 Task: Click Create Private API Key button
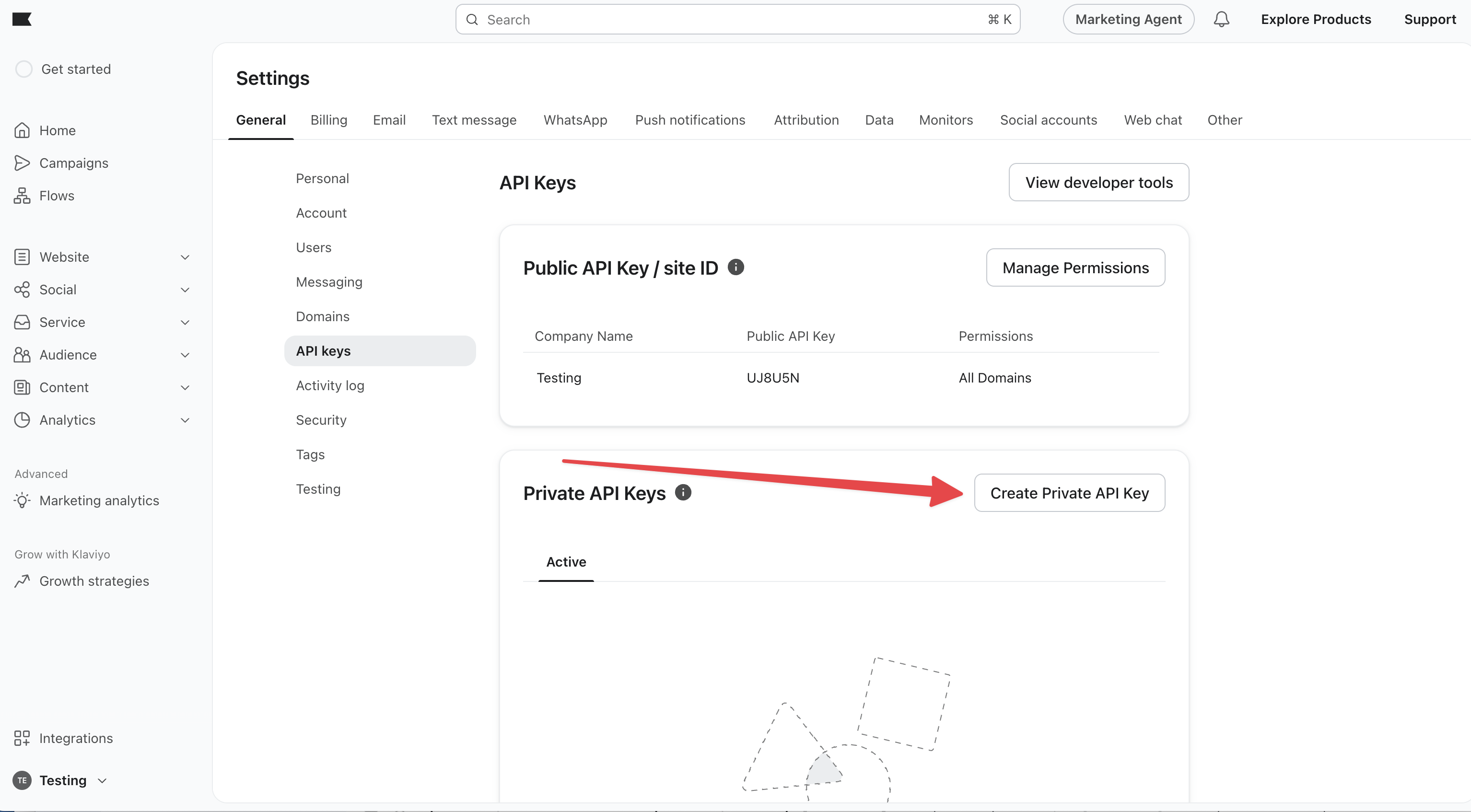[1069, 492]
